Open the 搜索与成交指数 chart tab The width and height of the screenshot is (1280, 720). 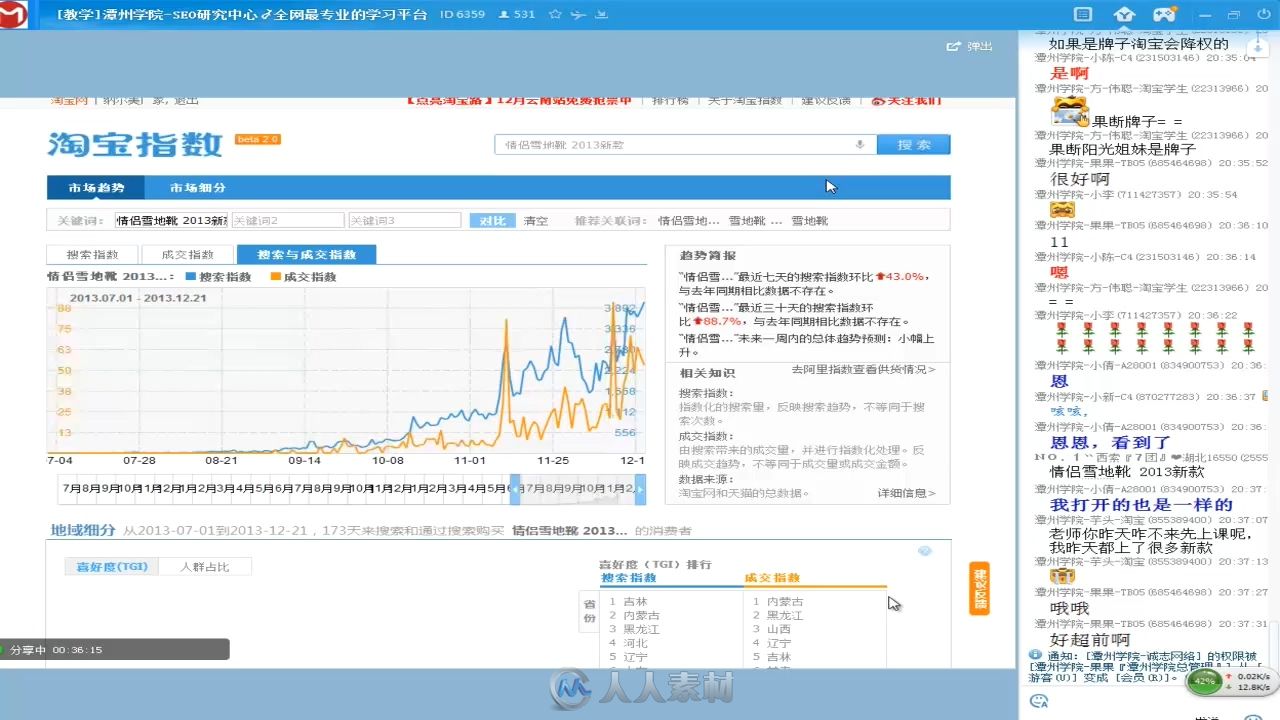point(306,255)
